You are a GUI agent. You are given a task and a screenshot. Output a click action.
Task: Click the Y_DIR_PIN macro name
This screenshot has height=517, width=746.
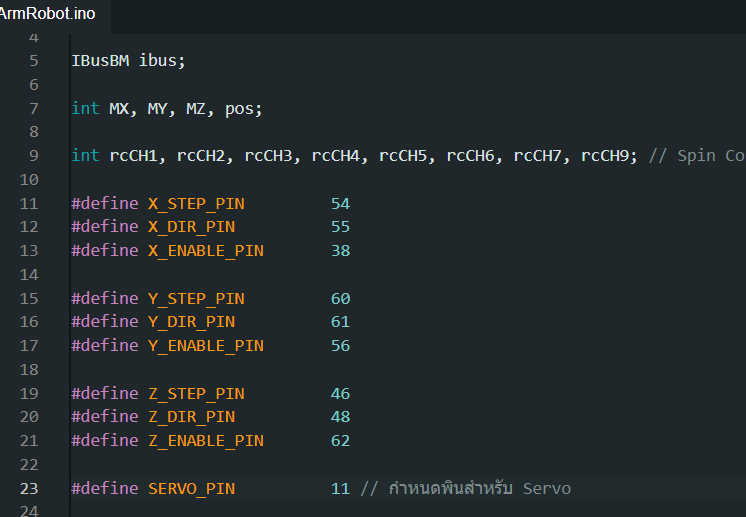(191, 322)
